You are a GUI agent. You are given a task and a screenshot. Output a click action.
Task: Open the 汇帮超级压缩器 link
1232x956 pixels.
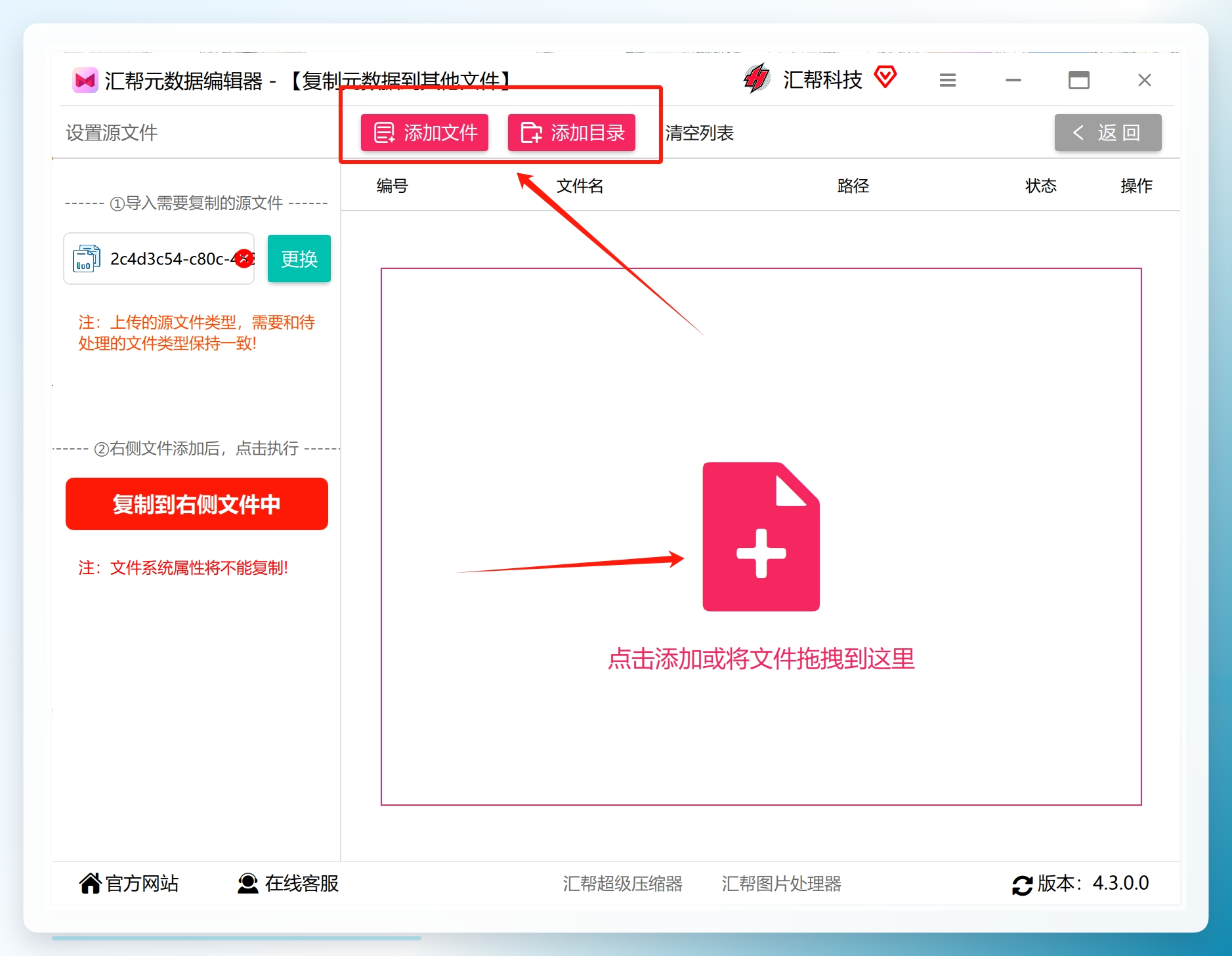(622, 884)
